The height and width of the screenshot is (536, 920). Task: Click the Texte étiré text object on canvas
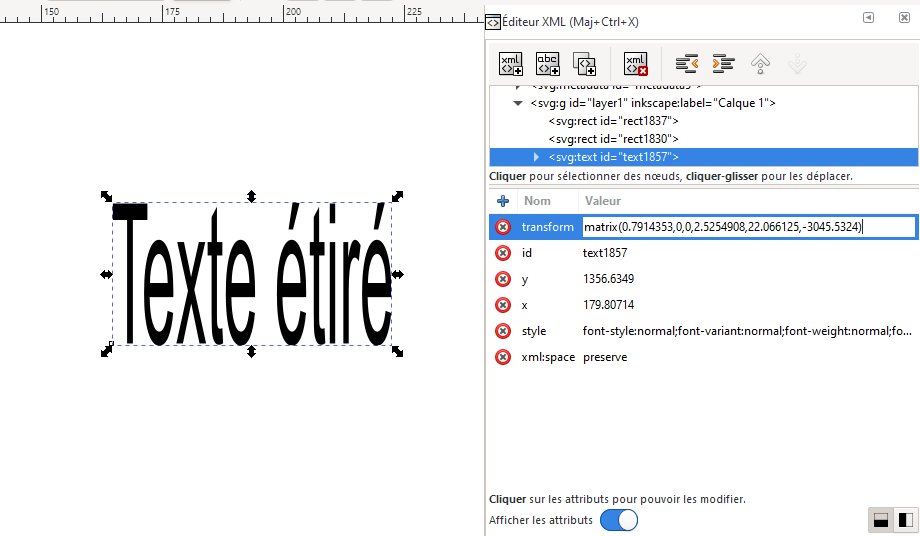click(252, 274)
